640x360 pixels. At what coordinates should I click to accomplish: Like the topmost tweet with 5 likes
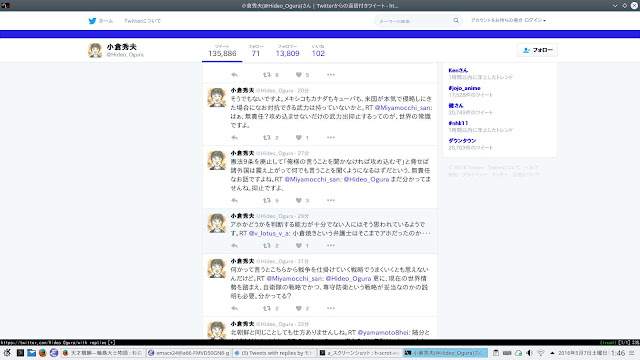299,75
